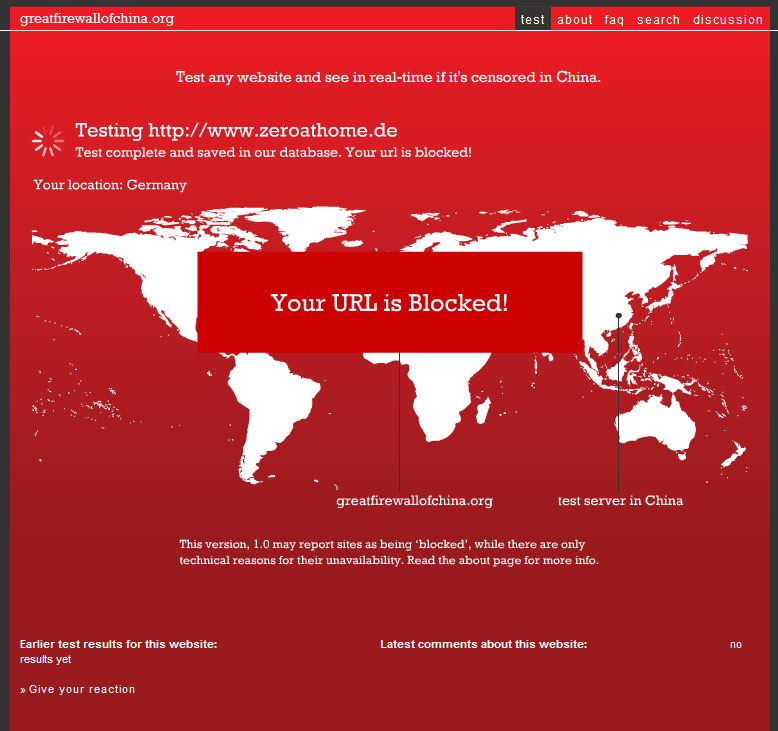Click the arrow bullet before Give your reaction
The image size is (778, 731).
(x=22, y=690)
